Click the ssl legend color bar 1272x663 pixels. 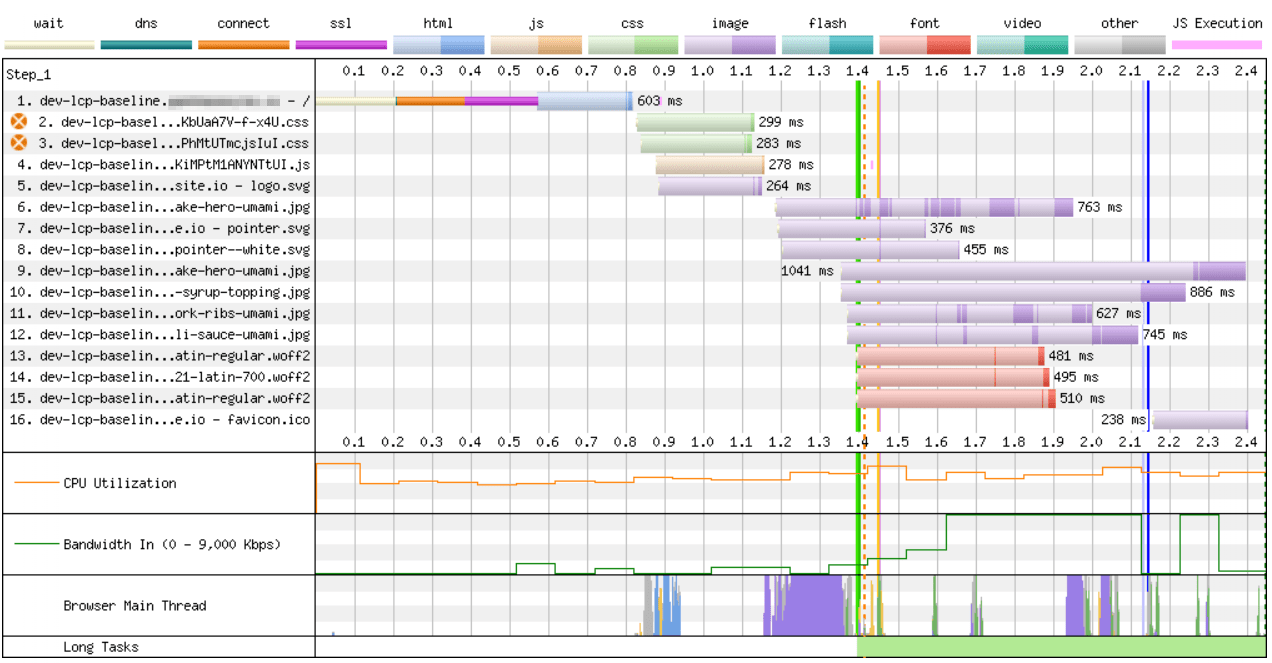(340, 43)
